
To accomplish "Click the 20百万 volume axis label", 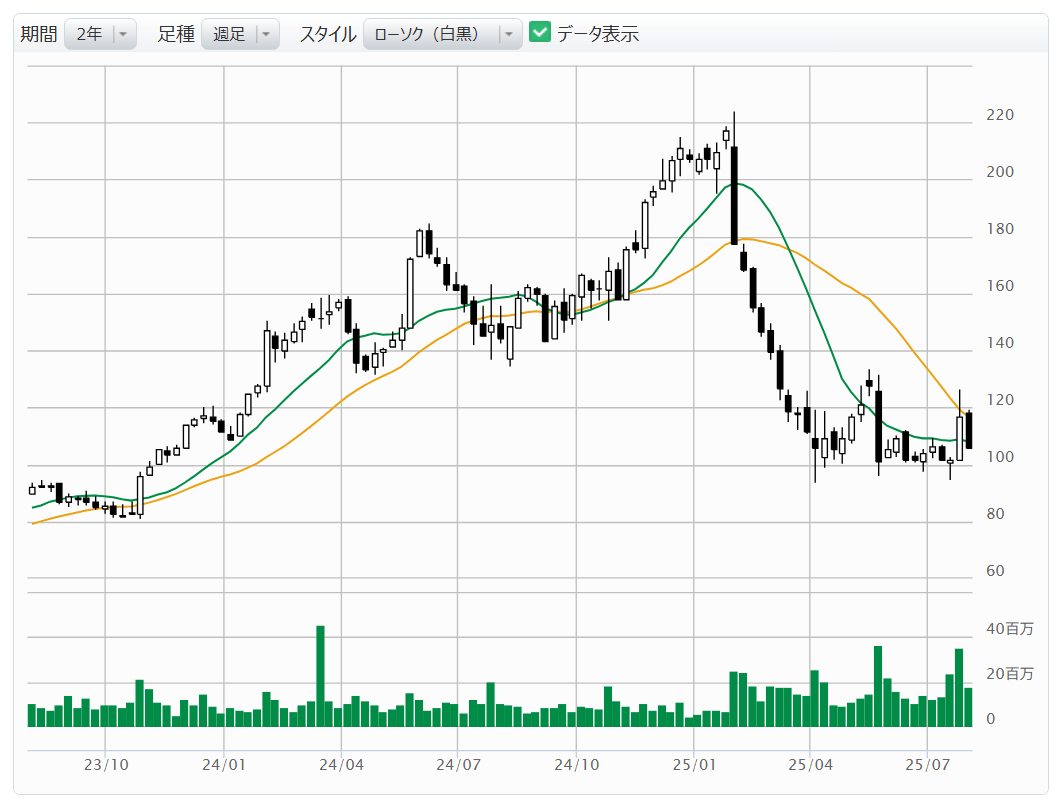I will click(x=1010, y=674).
